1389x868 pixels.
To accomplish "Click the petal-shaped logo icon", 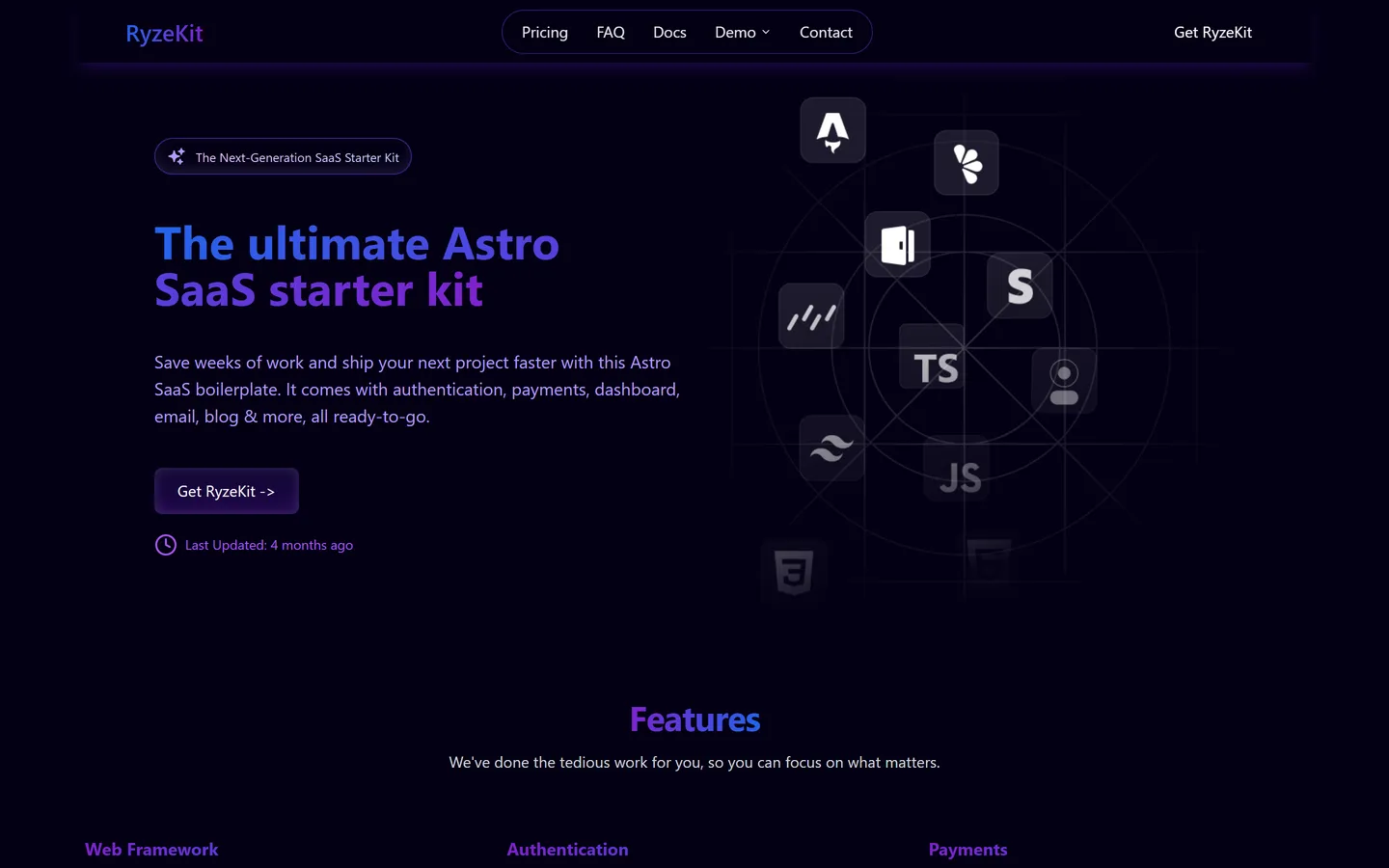I will click(967, 163).
